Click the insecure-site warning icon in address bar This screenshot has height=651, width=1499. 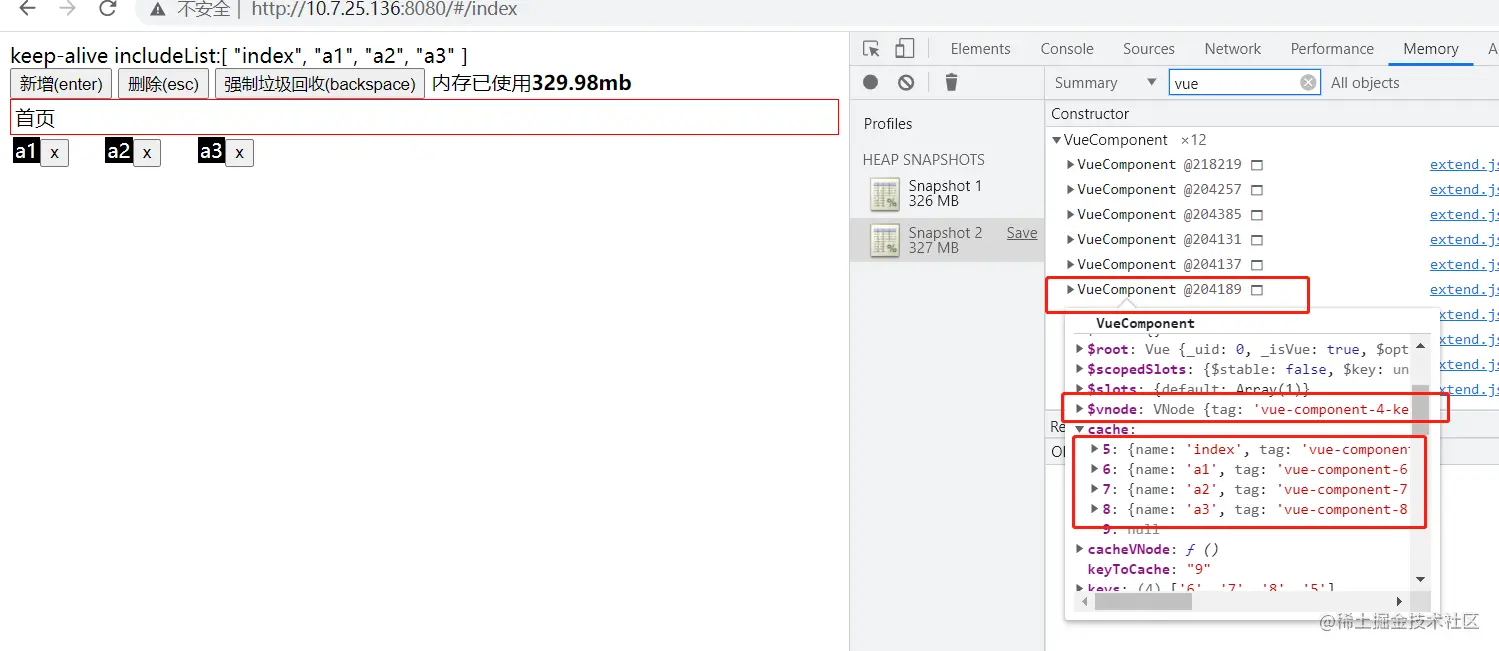[157, 10]
